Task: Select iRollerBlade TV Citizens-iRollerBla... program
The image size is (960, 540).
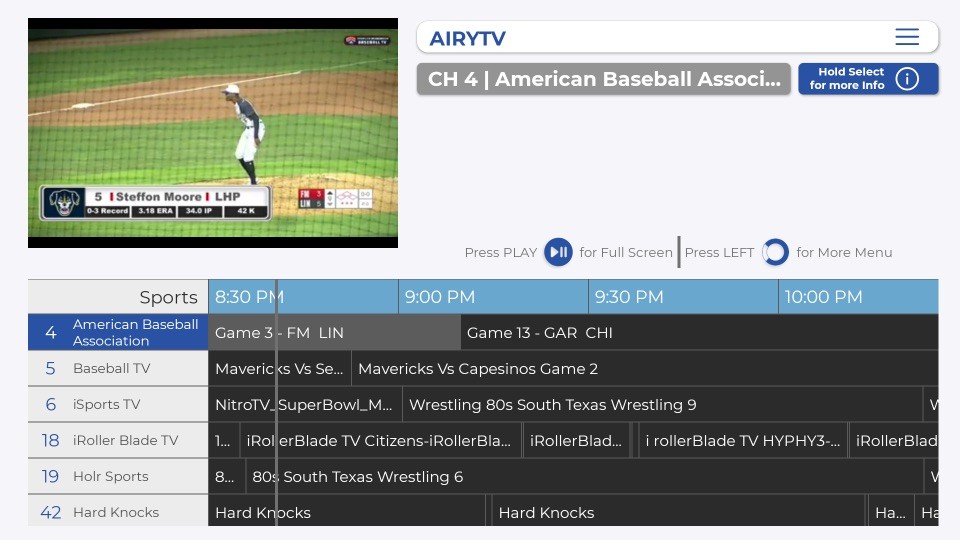Action: (381, 440)
